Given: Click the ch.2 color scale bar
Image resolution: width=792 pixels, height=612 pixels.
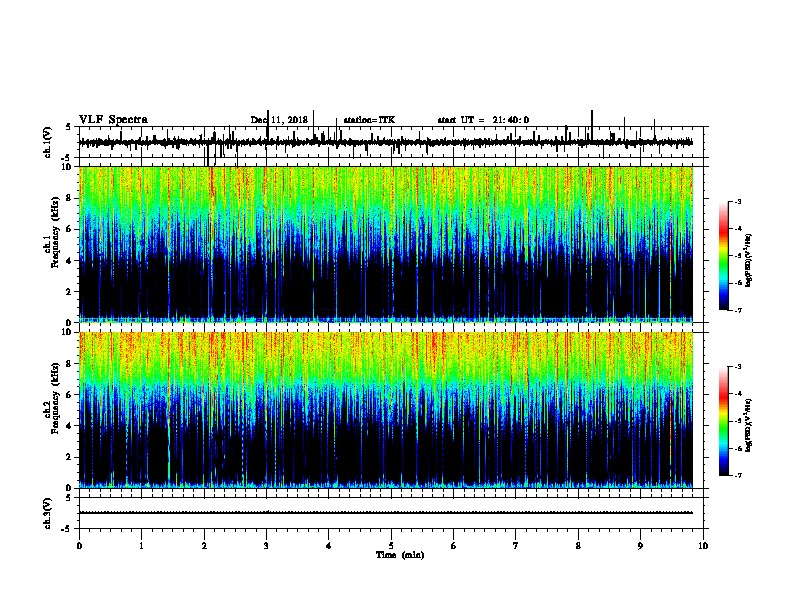Looking at the screenshot, I should (x=724, y=421).
